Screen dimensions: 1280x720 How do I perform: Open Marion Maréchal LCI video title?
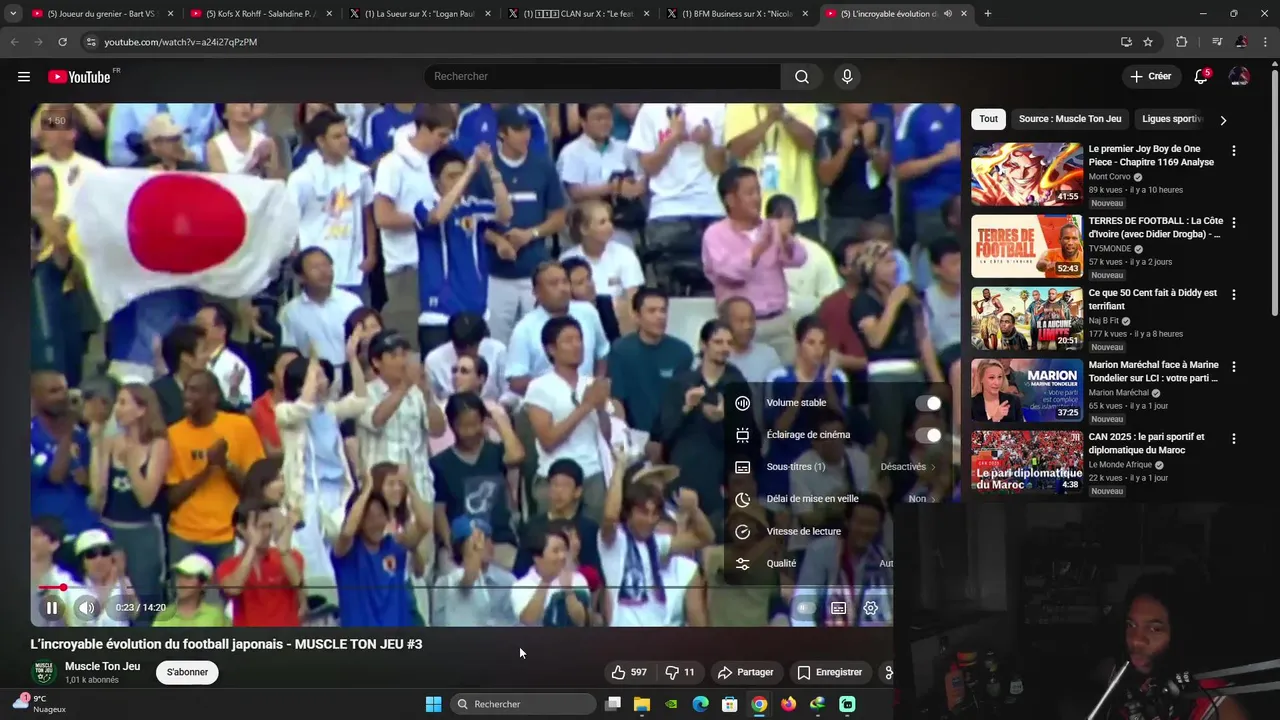coord(1153,372)
